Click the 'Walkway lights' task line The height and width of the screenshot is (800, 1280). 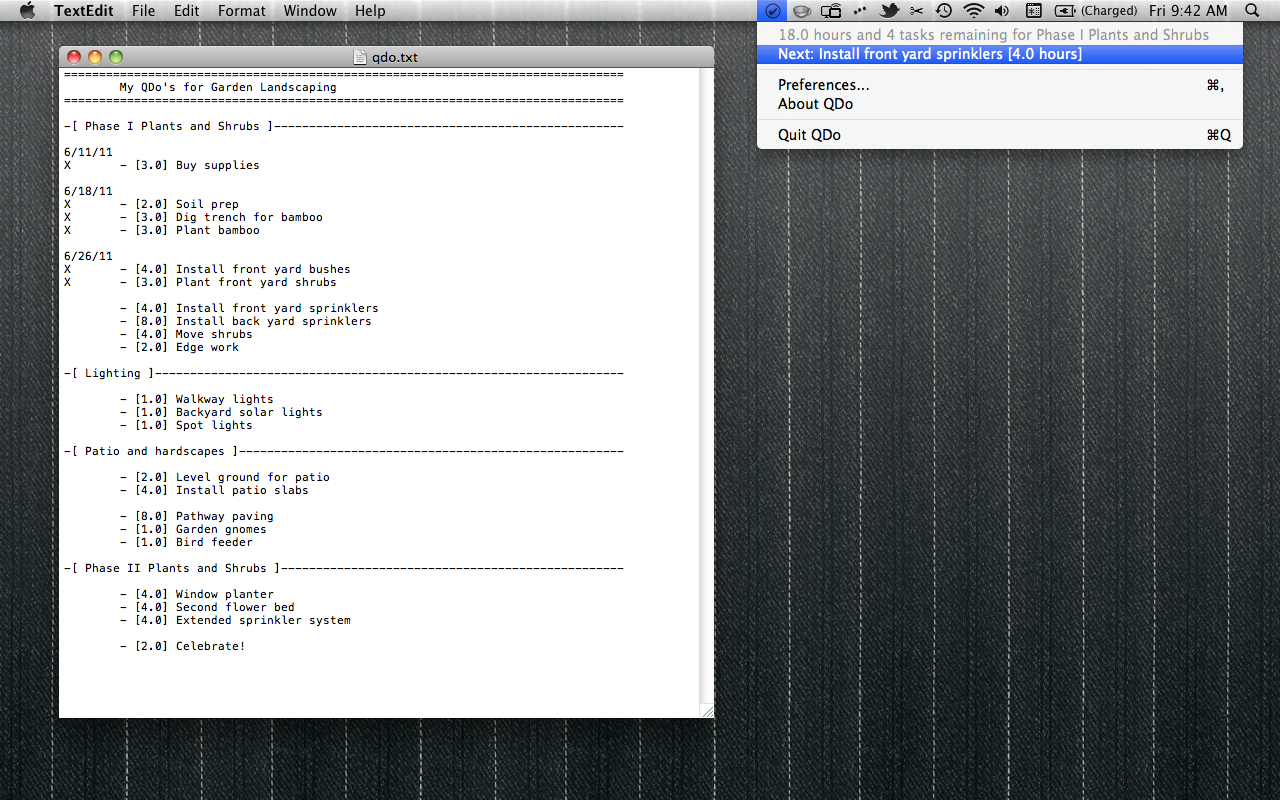(x=196, y=399)
